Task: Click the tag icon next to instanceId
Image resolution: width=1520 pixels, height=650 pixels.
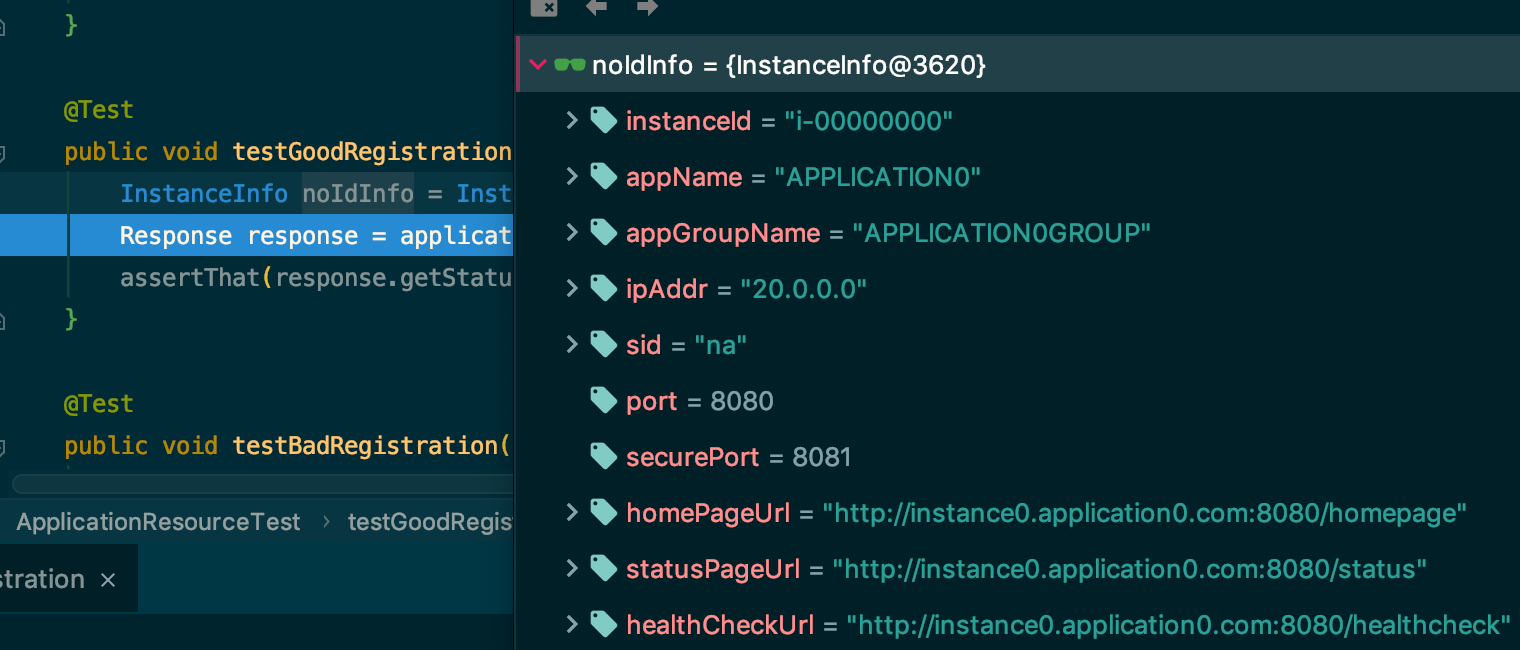Action: click(x=603, y=121)
